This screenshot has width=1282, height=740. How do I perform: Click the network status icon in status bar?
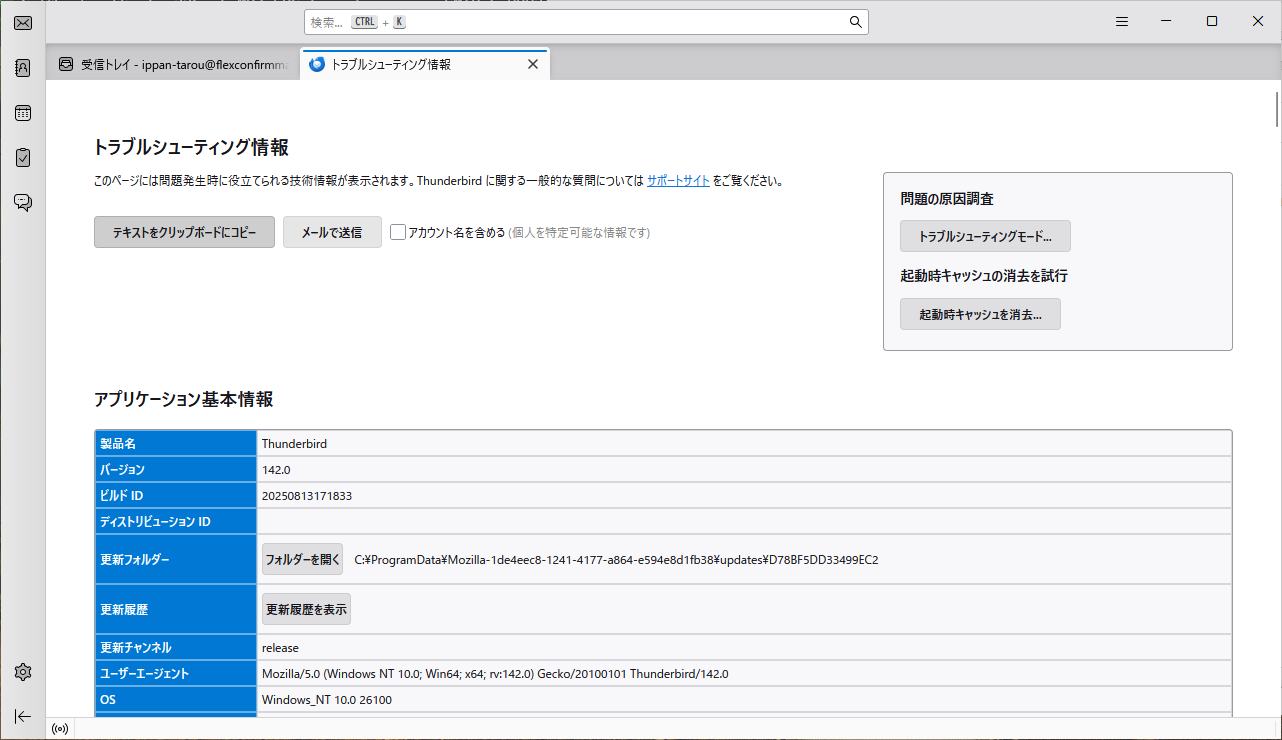tap(59, 728)
